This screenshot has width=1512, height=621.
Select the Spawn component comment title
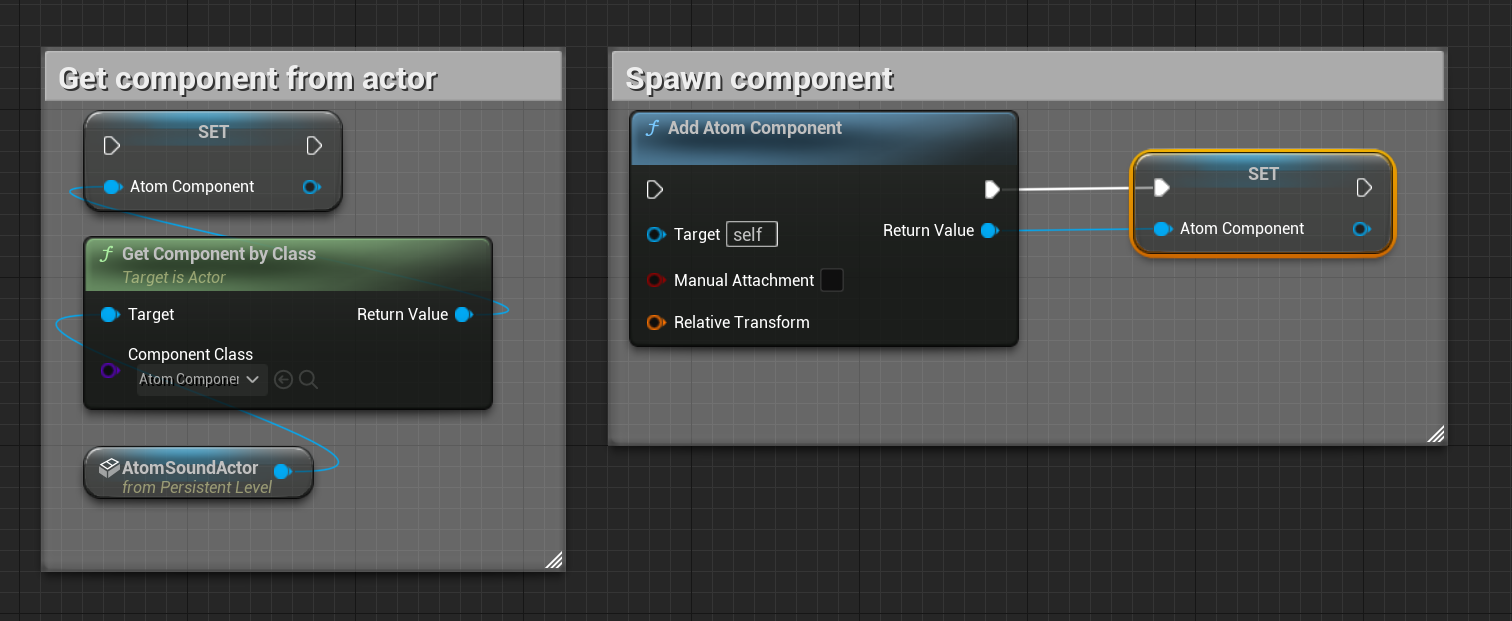tap(759, 78)
